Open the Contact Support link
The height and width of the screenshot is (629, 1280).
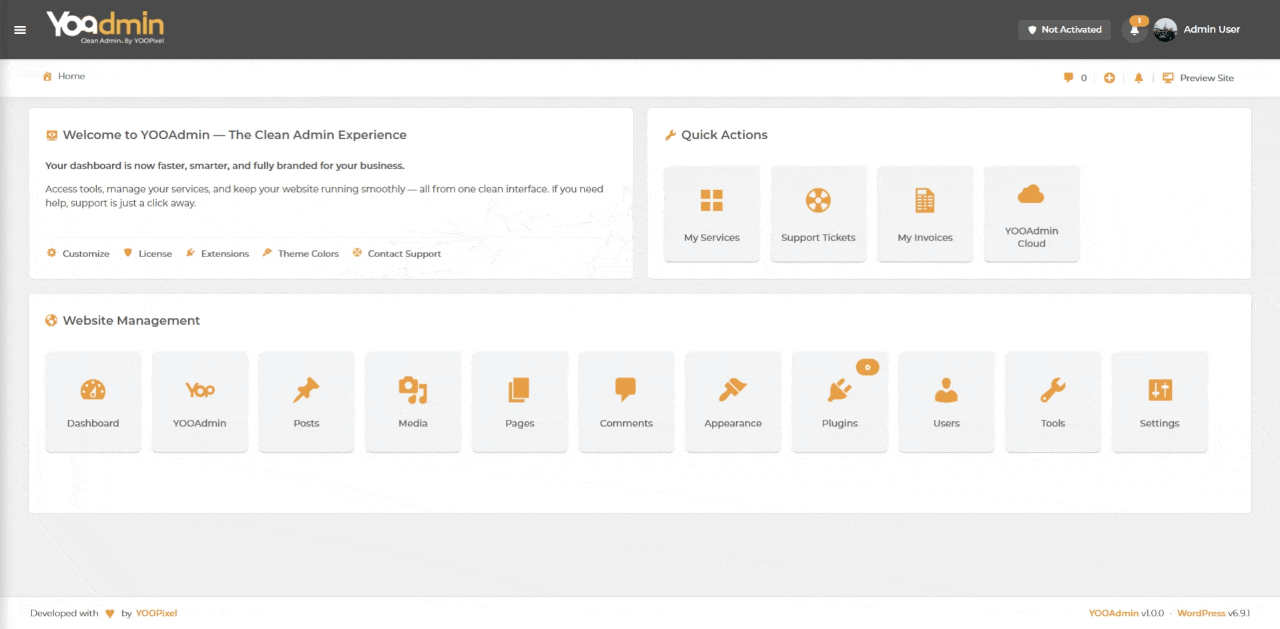pos(397,253)
